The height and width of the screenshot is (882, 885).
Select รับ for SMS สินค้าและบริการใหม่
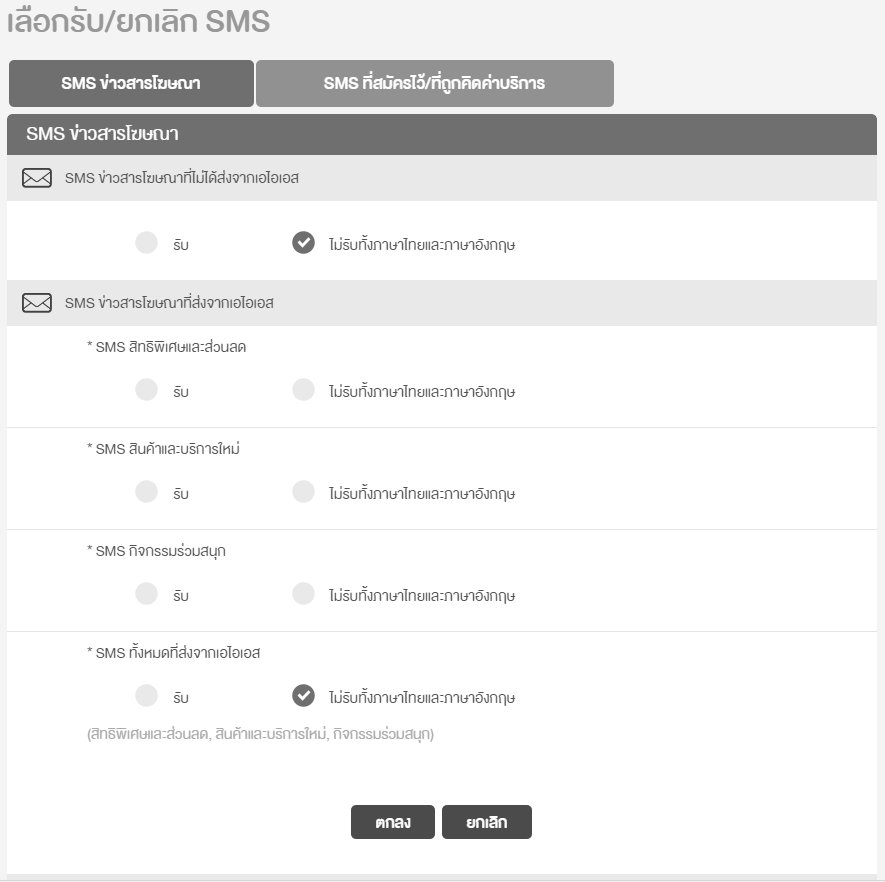(x=146, y=492)
